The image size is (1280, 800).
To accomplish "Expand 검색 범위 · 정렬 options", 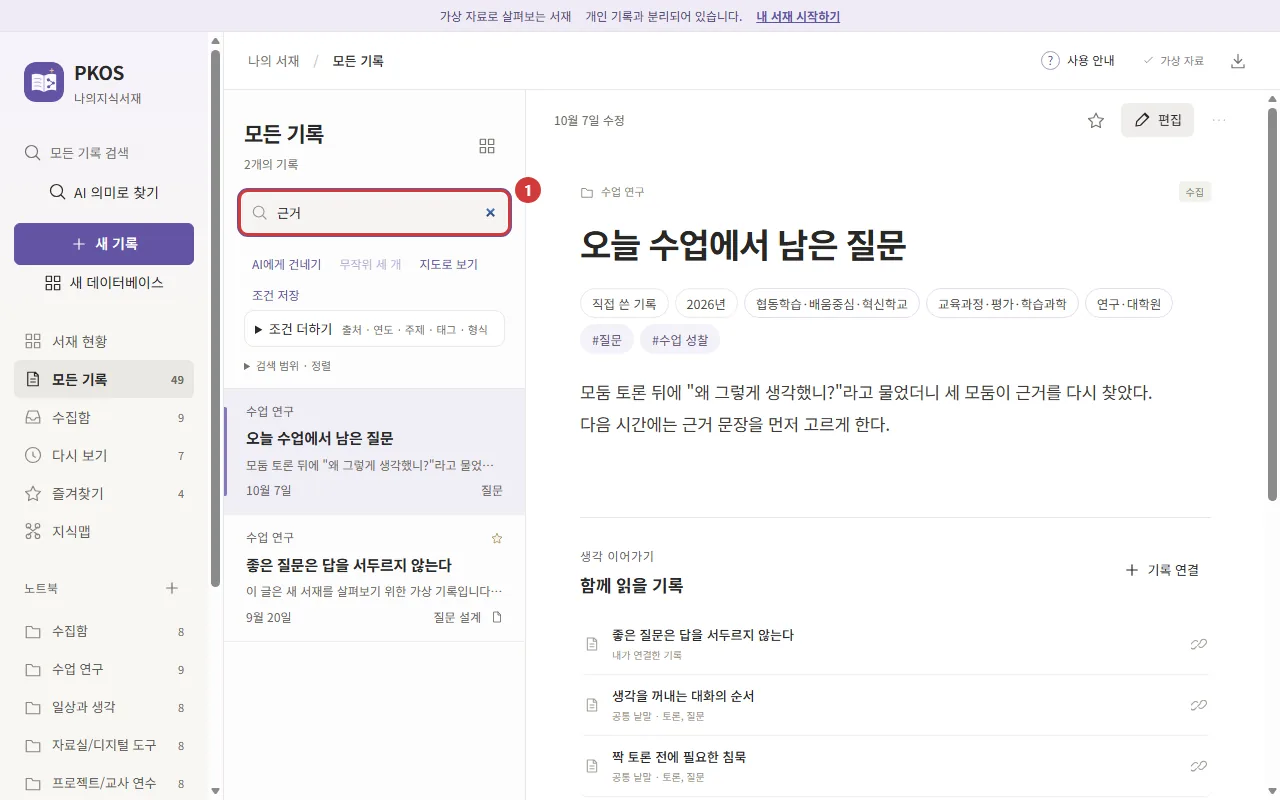I will tap(287, 366).
